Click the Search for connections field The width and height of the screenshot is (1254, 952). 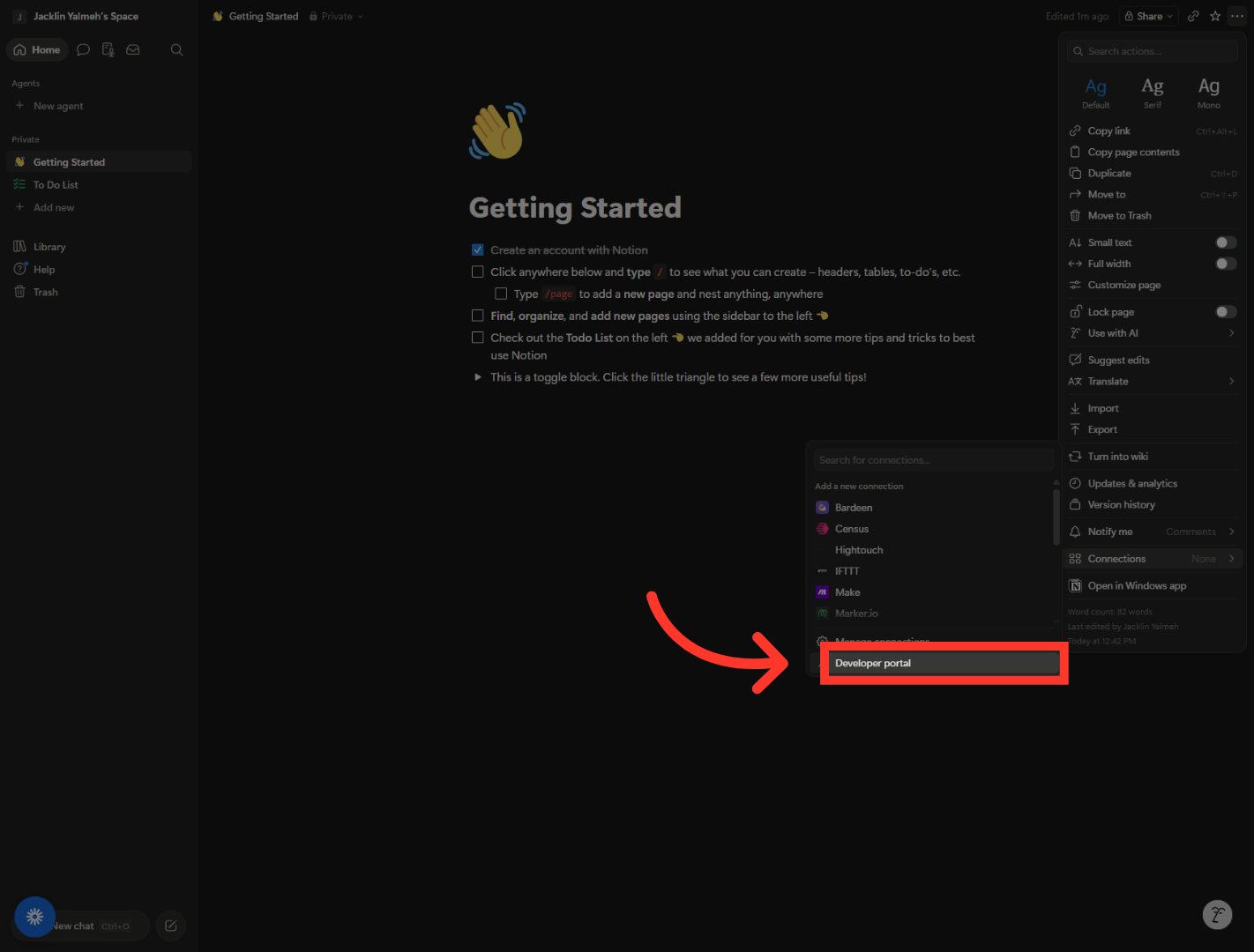coord(934,460)
